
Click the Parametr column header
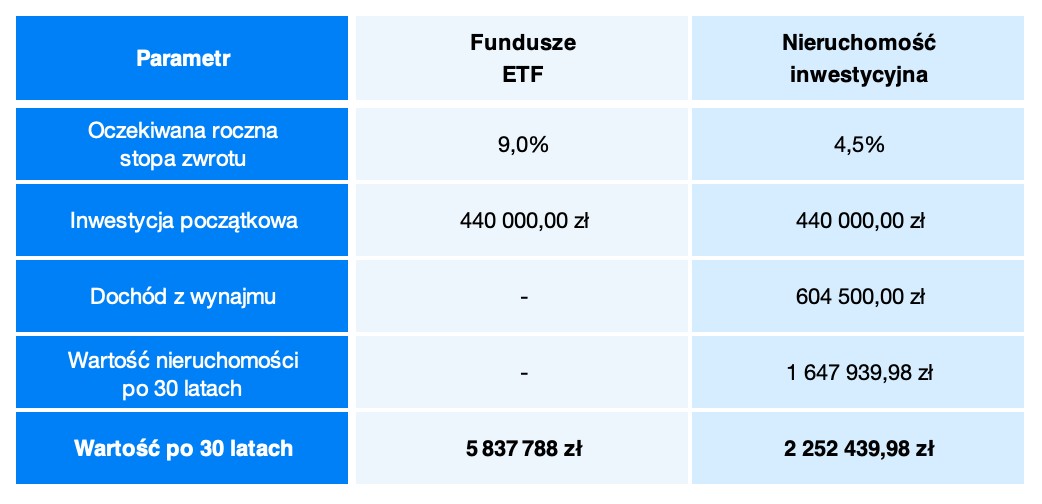(x=183, y=58)
